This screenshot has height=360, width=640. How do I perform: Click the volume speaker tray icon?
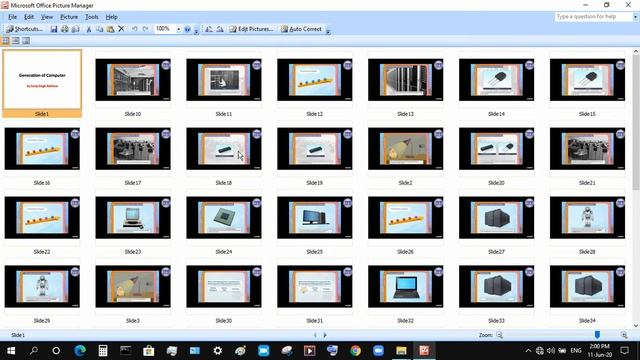pos(551,351)
